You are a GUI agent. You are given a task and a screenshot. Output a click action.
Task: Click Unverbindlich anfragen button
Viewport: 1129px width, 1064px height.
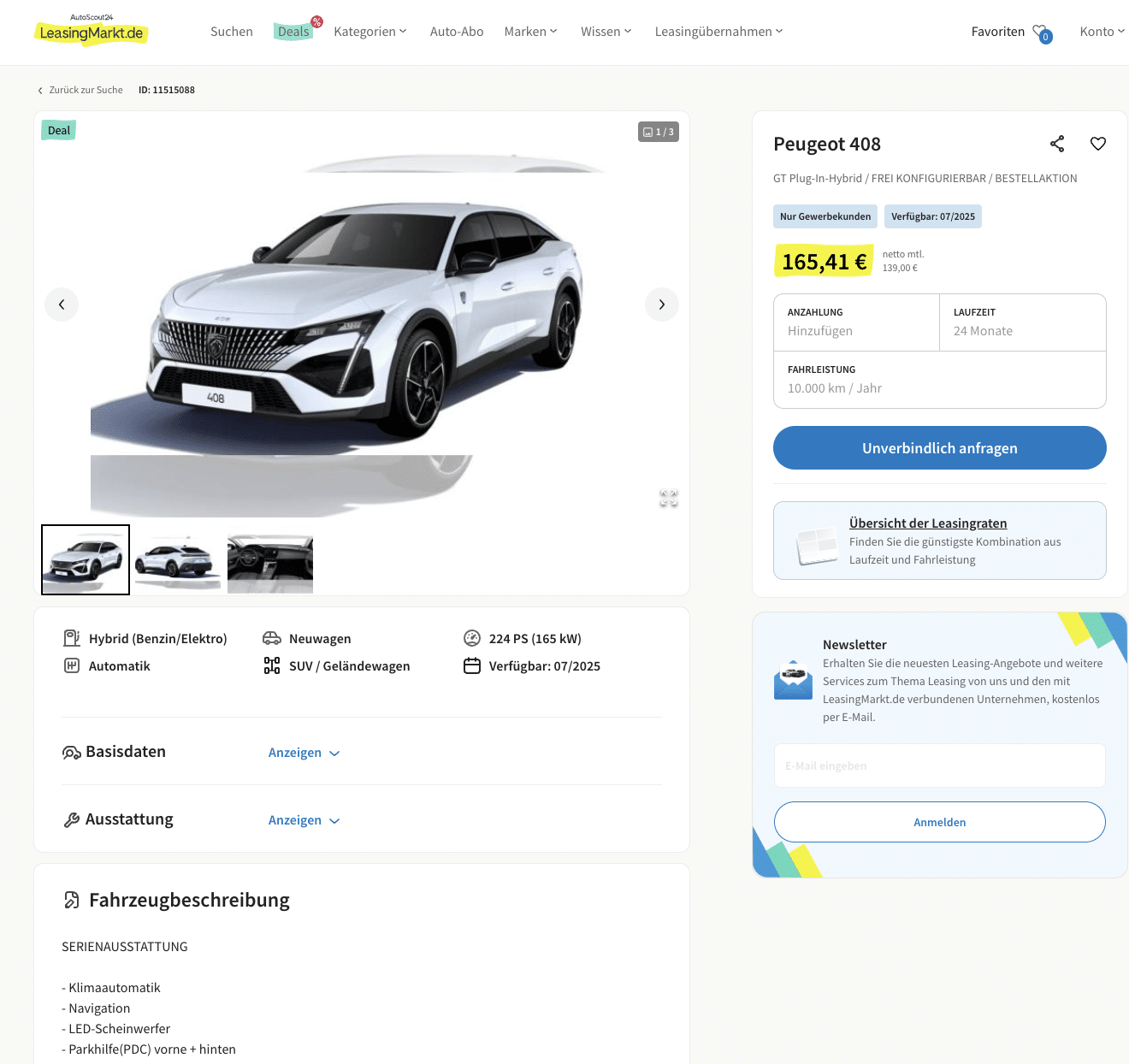[940, 448]
